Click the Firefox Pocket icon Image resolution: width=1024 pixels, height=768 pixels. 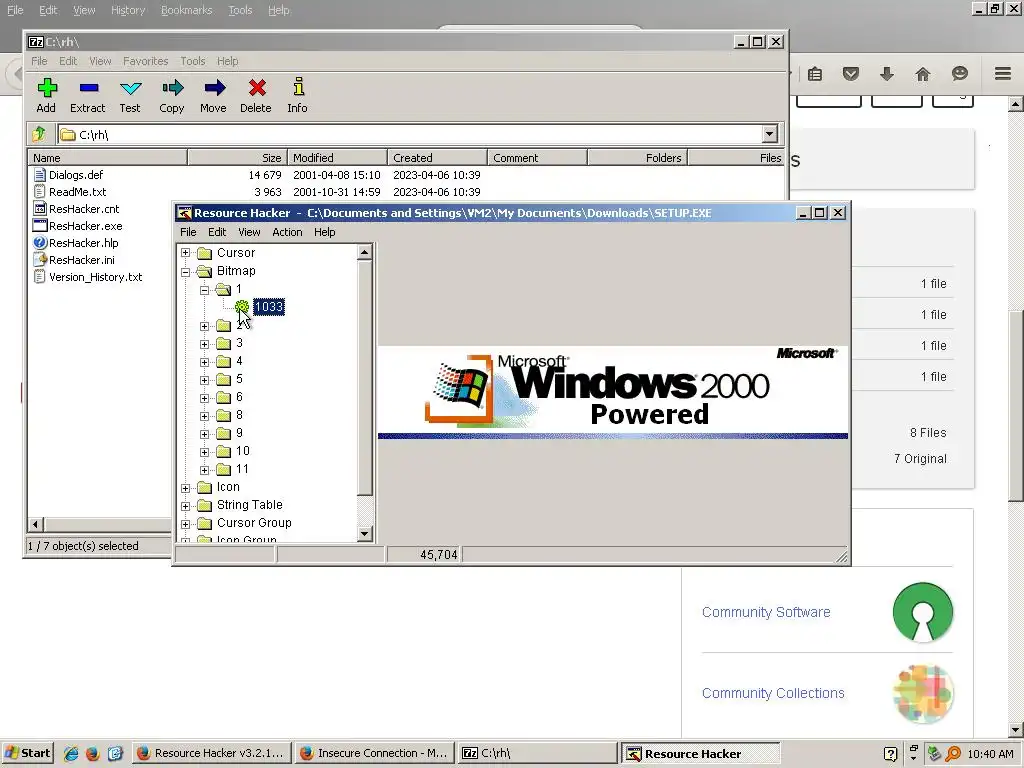(x=850, y=74)
